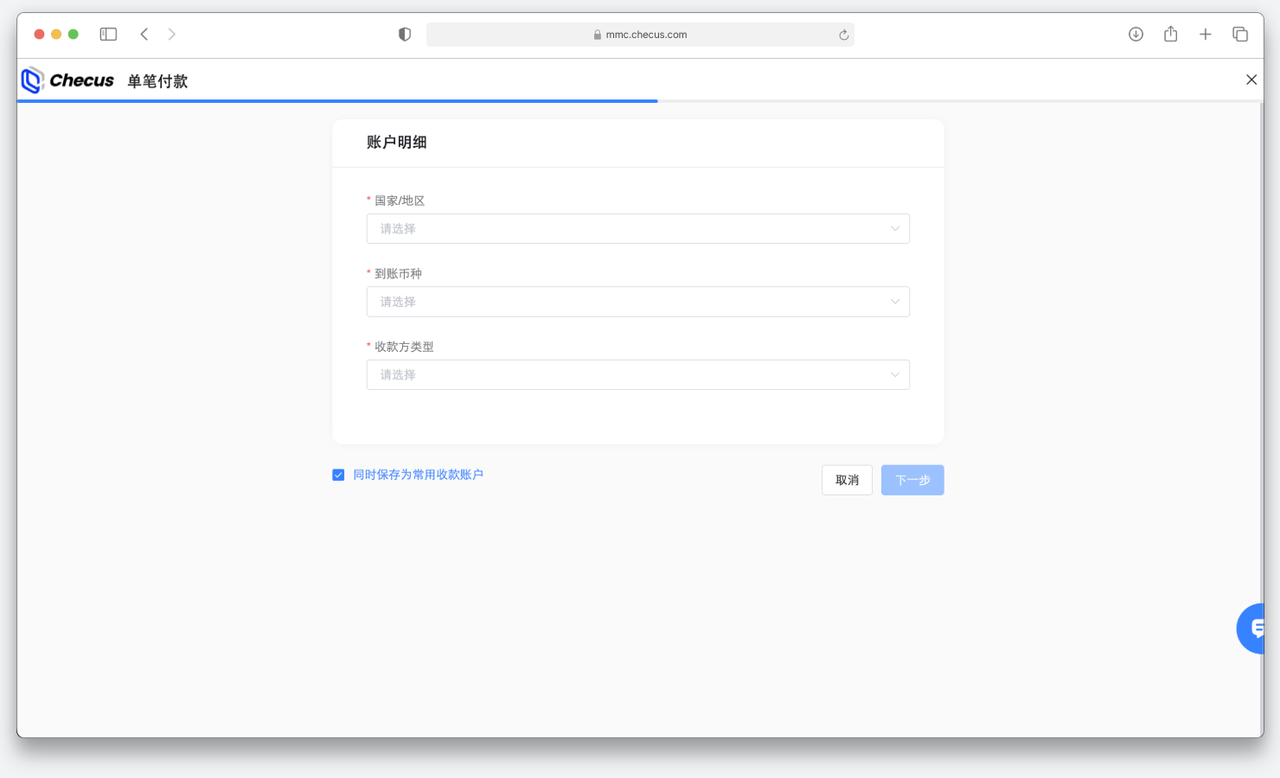
Task: Click the privacy shield icon
Action: [404, 34]
